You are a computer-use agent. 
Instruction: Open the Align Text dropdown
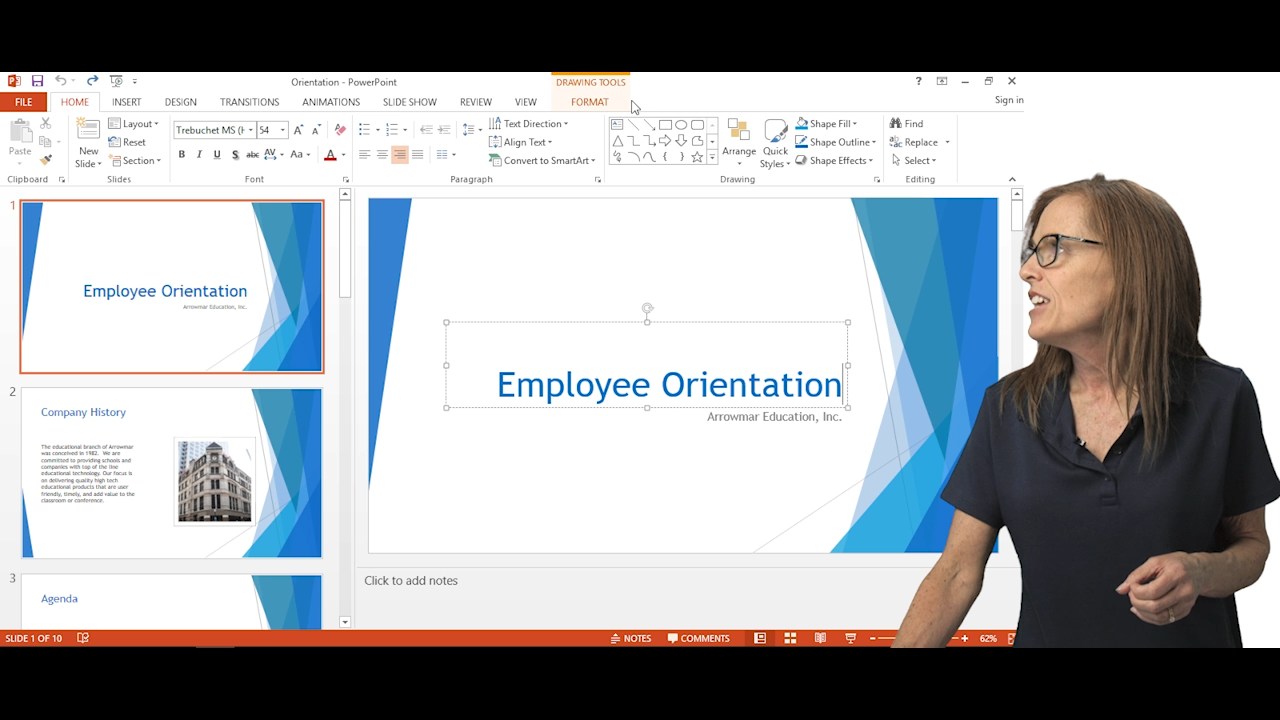click(x=521, y=142)
